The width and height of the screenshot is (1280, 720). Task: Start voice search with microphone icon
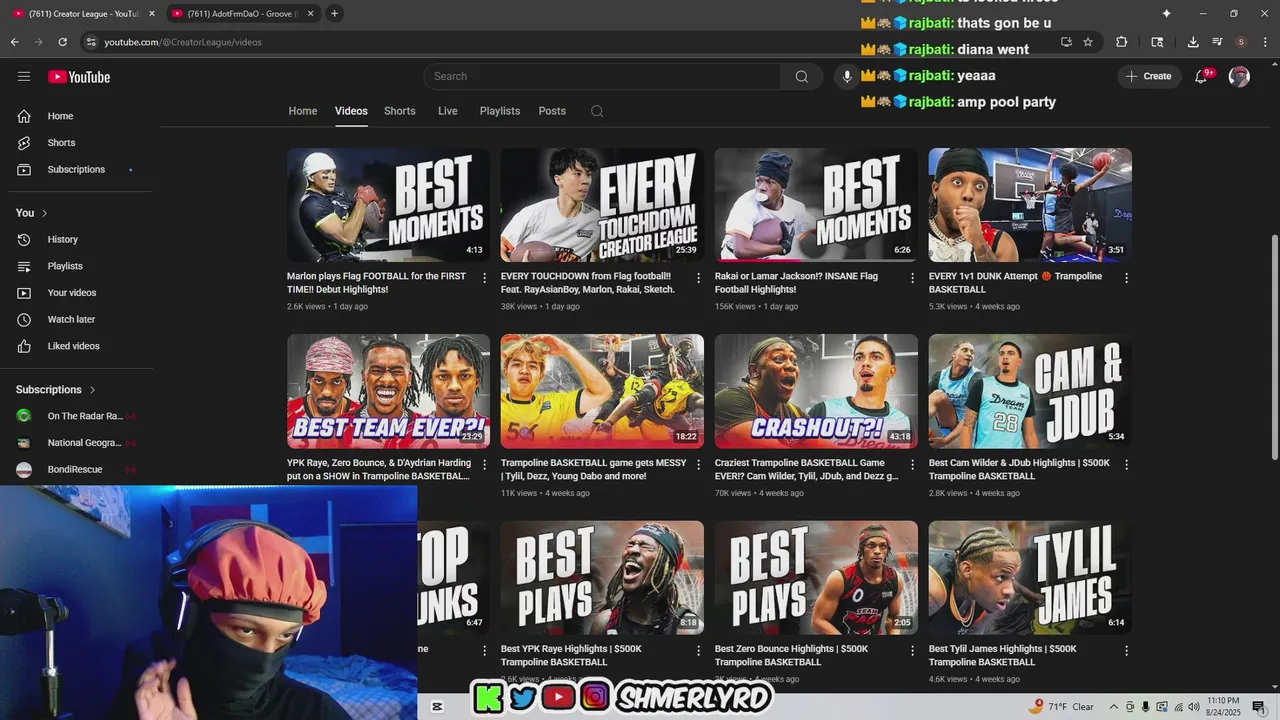847,76
